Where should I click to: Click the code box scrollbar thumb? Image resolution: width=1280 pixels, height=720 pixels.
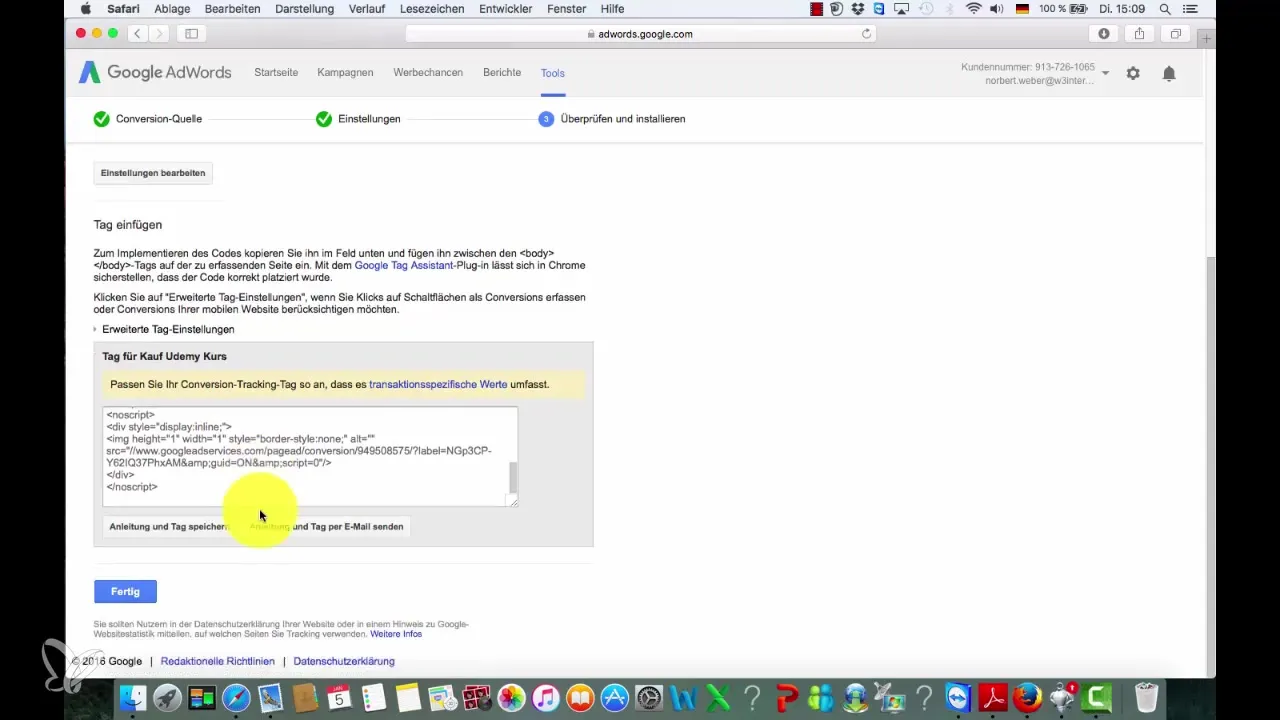click(x=514, y=478)
